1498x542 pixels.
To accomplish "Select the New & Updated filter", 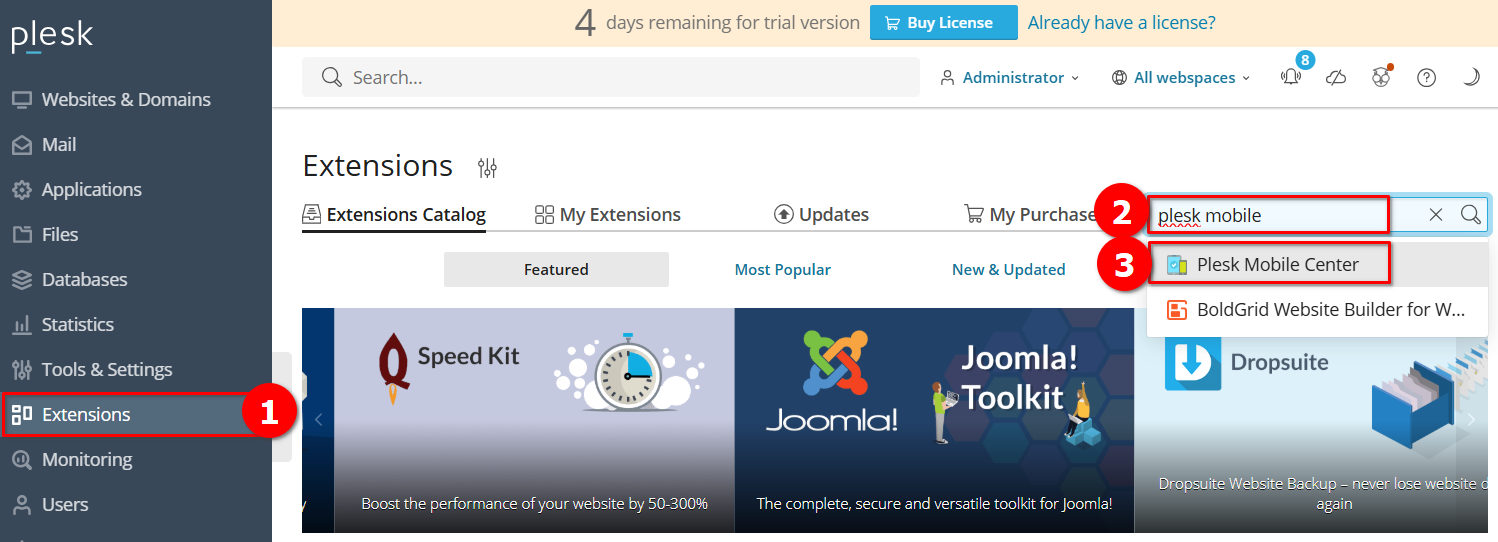I will pyautogui.click(x=1009, y=269).
